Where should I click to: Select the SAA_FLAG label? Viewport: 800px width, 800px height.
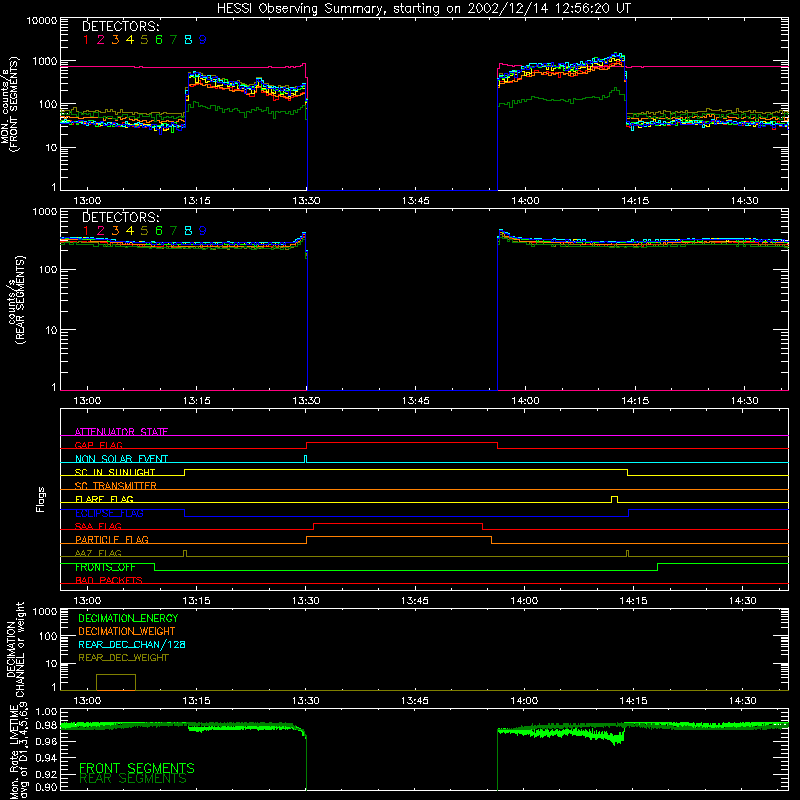point(98,526)
